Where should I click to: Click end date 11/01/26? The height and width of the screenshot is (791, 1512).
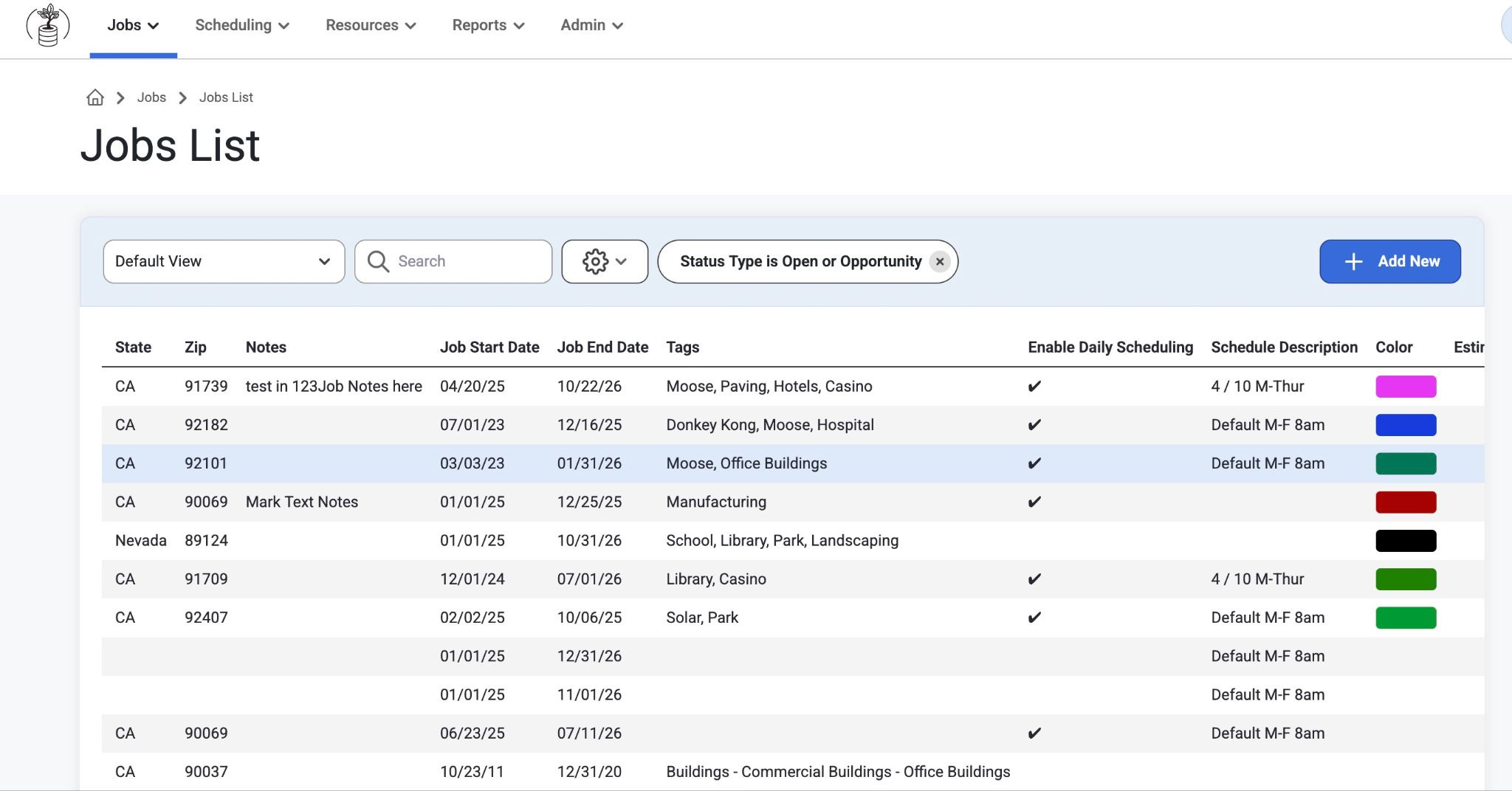point(589,694)
